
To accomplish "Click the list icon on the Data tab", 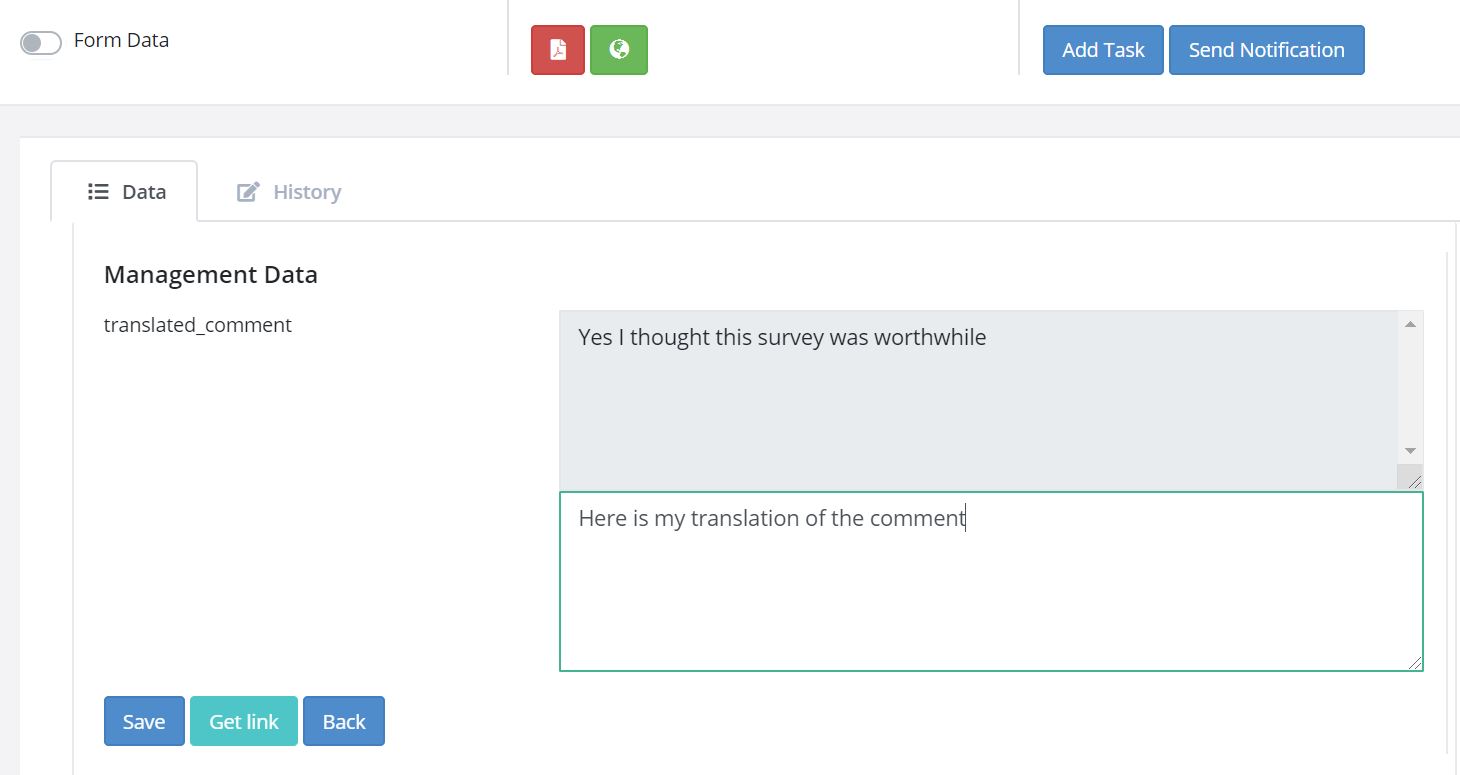I will click(97, 191).
